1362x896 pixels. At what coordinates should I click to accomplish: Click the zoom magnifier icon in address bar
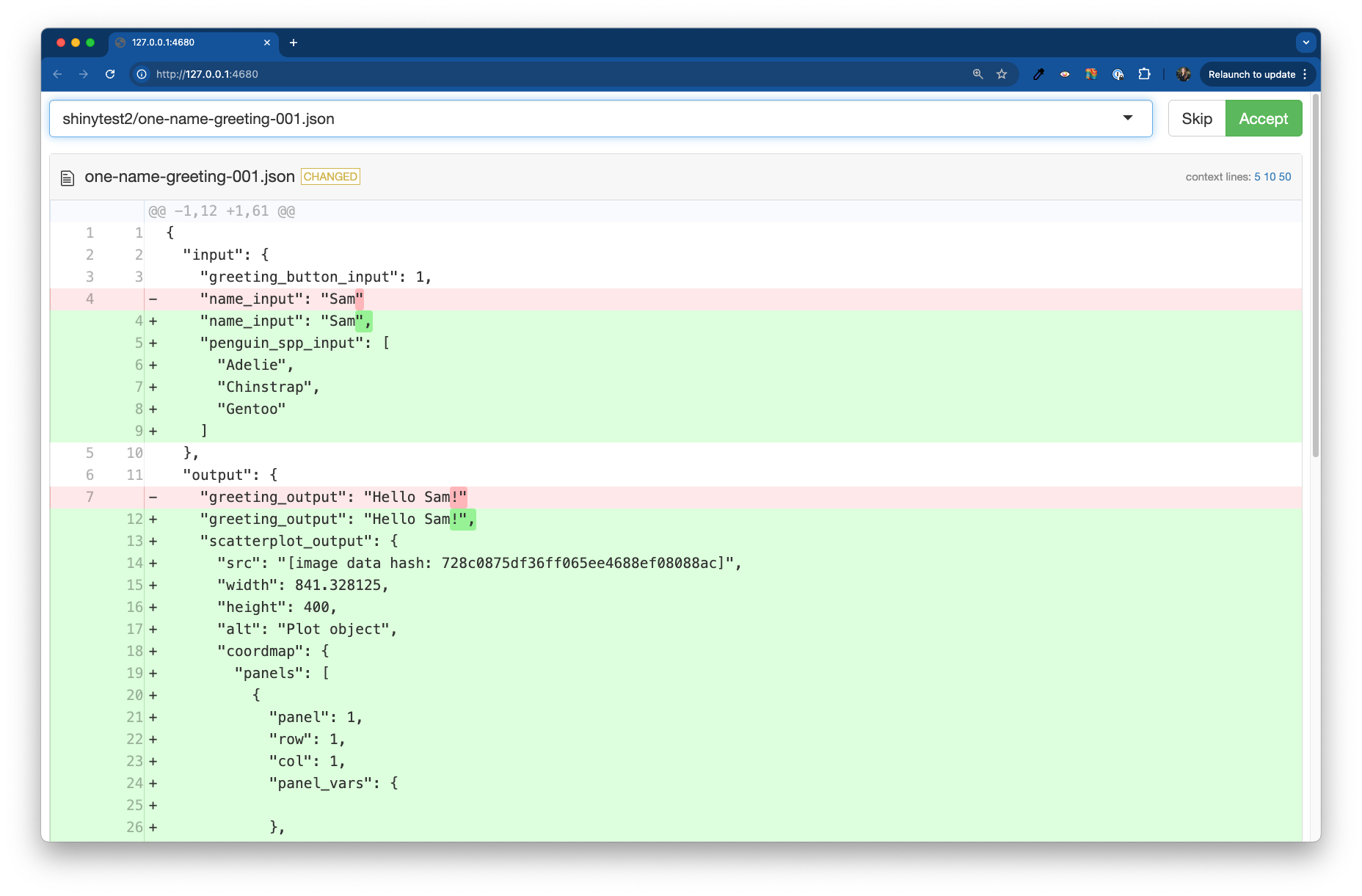tap(977, 74)
